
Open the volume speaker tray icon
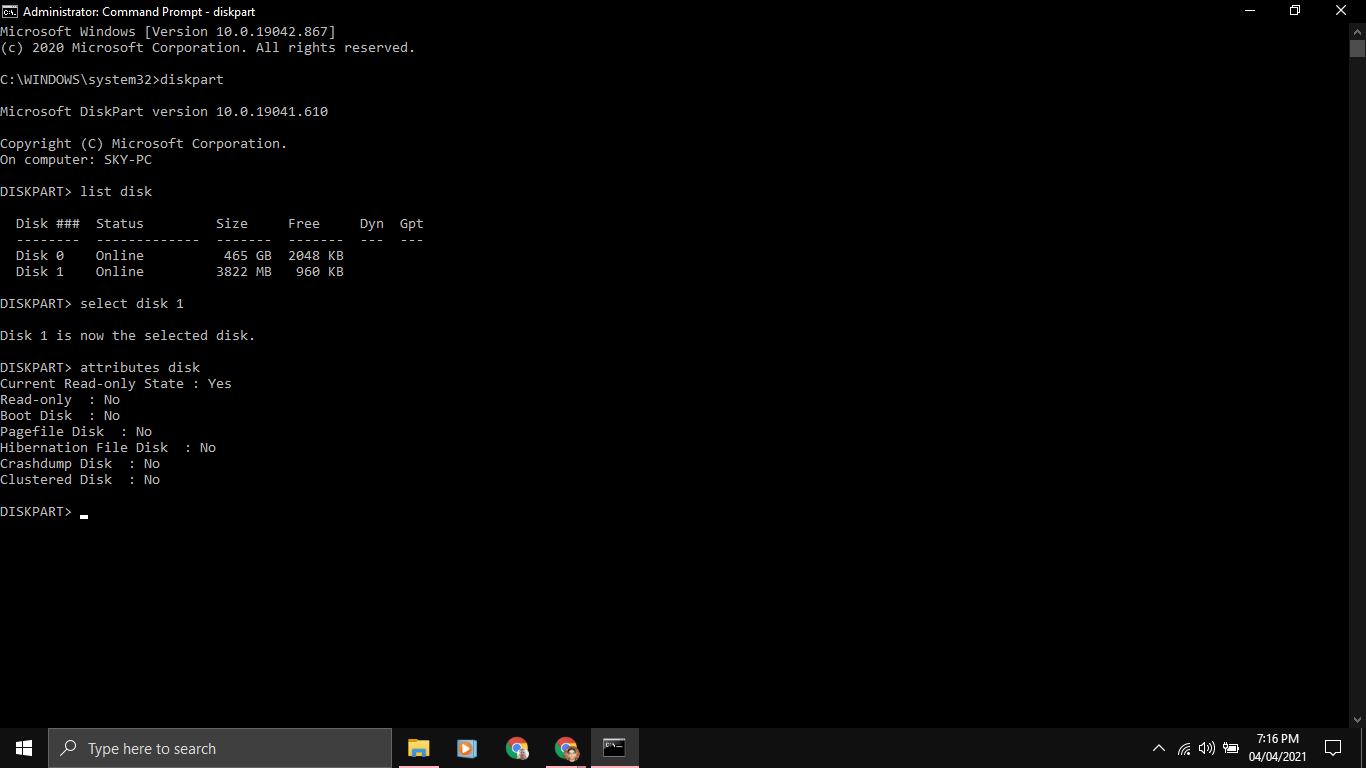click(x=1207, y=748)
